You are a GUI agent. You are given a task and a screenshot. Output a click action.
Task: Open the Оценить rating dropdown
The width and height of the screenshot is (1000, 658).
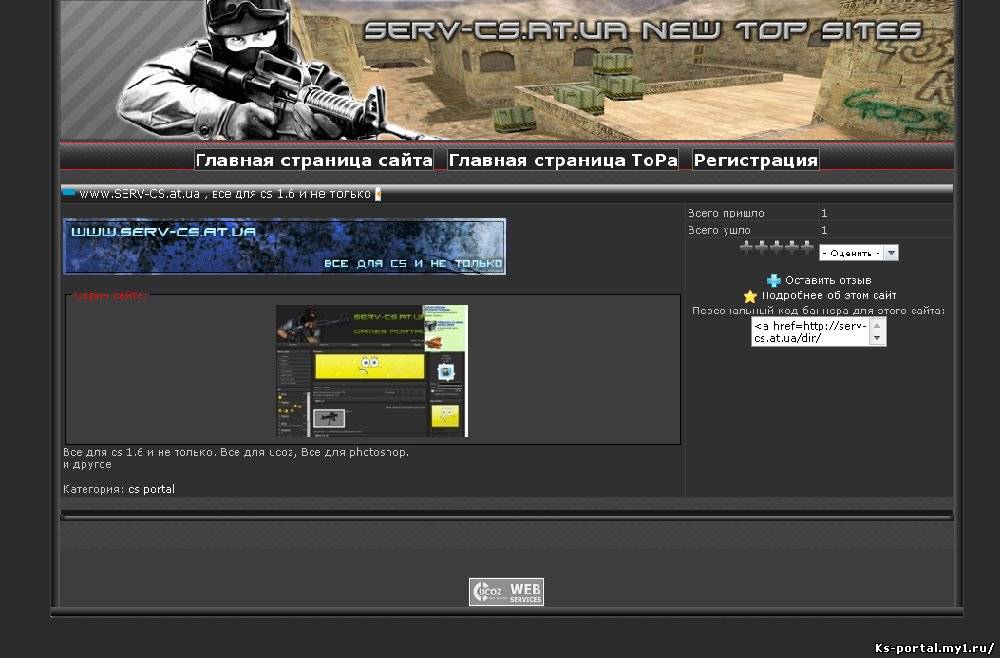pos(858,253)
